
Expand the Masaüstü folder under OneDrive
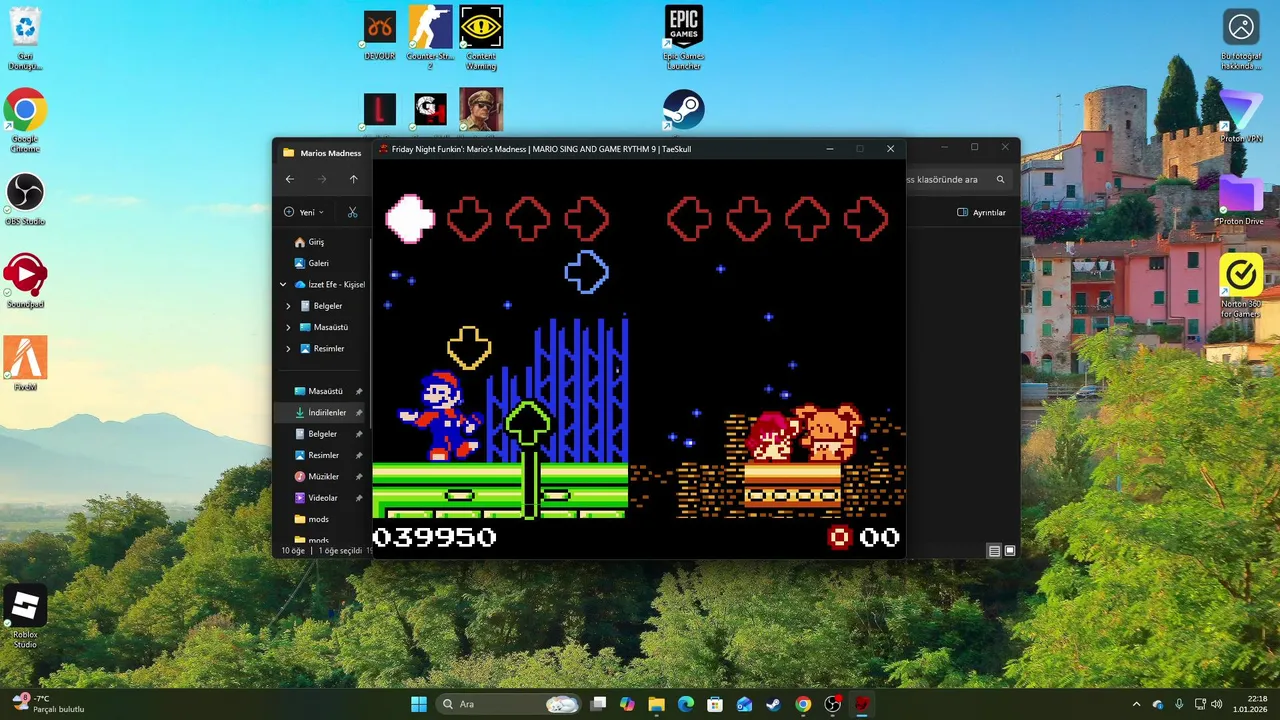coord(289,327)
